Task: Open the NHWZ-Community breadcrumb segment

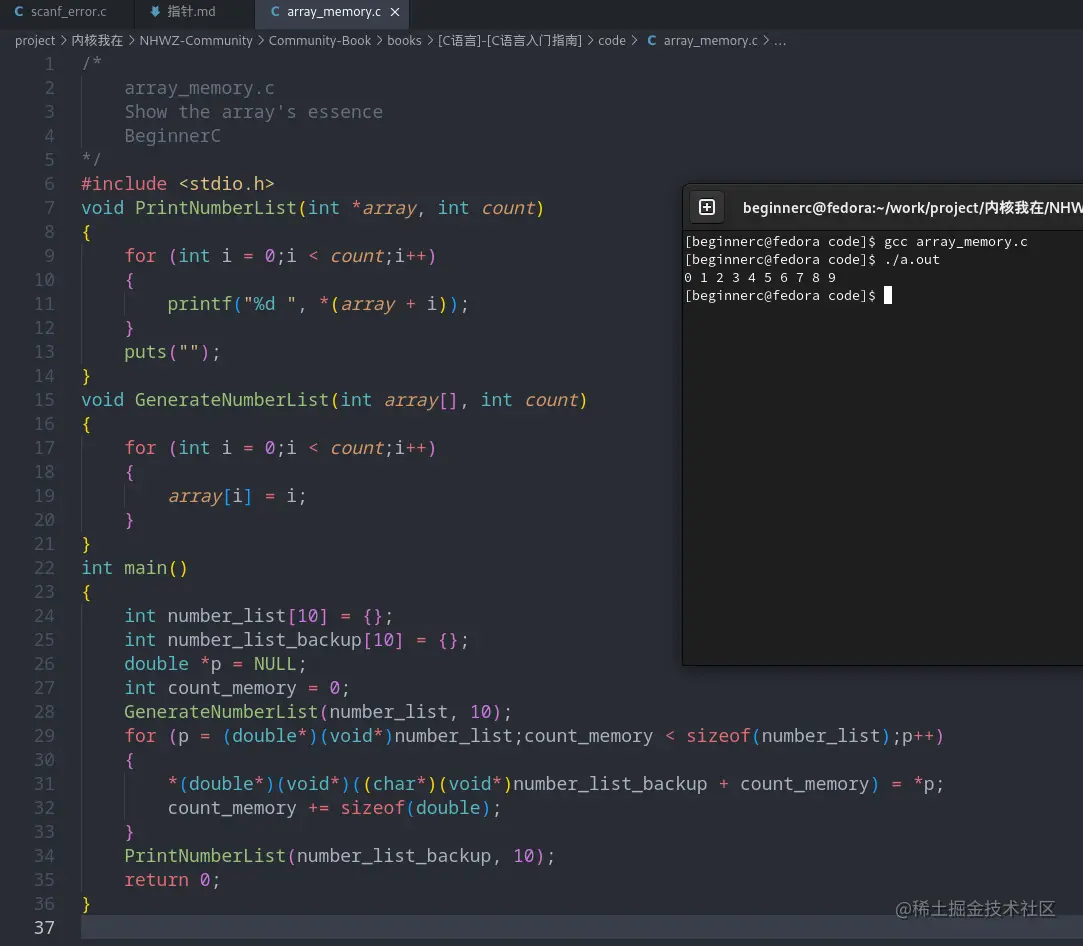Action: [196, 41]
